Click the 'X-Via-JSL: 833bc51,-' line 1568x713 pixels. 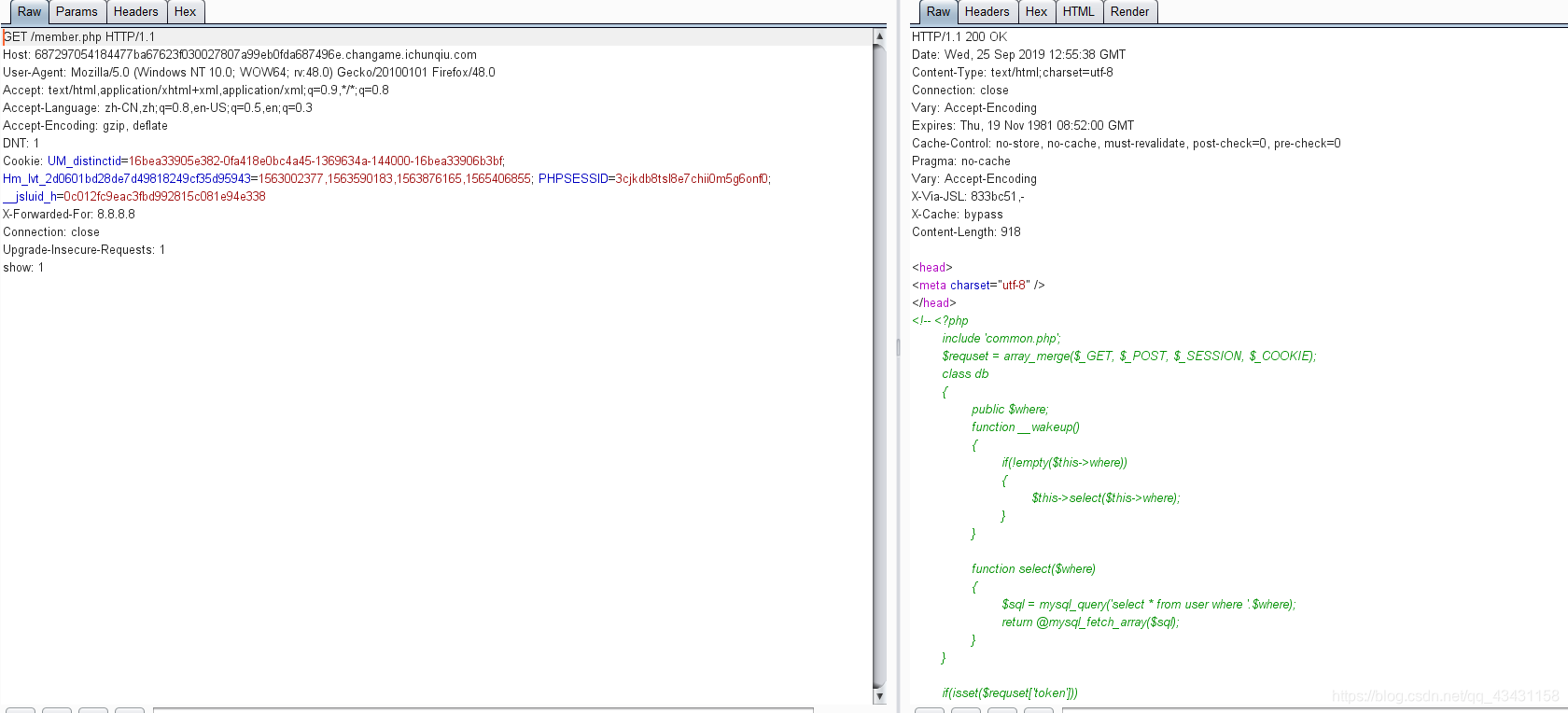click(x=968, y=197)
